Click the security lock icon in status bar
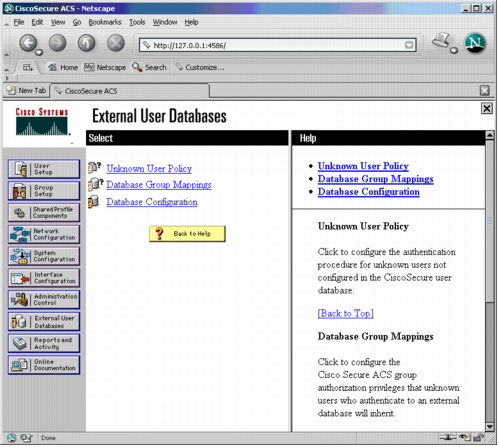499x447 pixels. tap(479, 438)
